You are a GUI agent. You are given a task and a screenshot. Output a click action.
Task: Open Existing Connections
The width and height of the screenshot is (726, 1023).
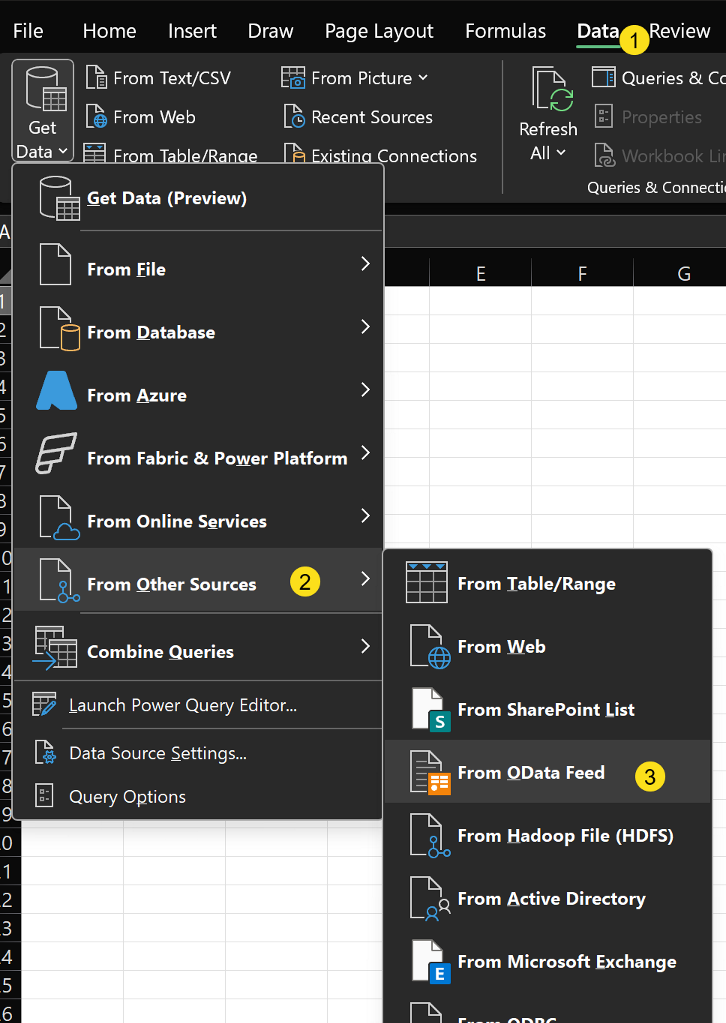tap(380, 155)
